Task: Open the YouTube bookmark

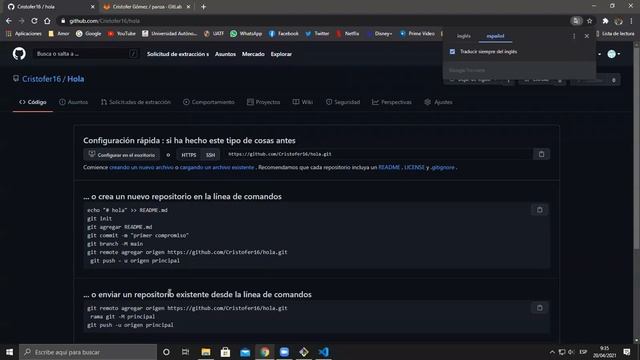Action: [122, 34]
